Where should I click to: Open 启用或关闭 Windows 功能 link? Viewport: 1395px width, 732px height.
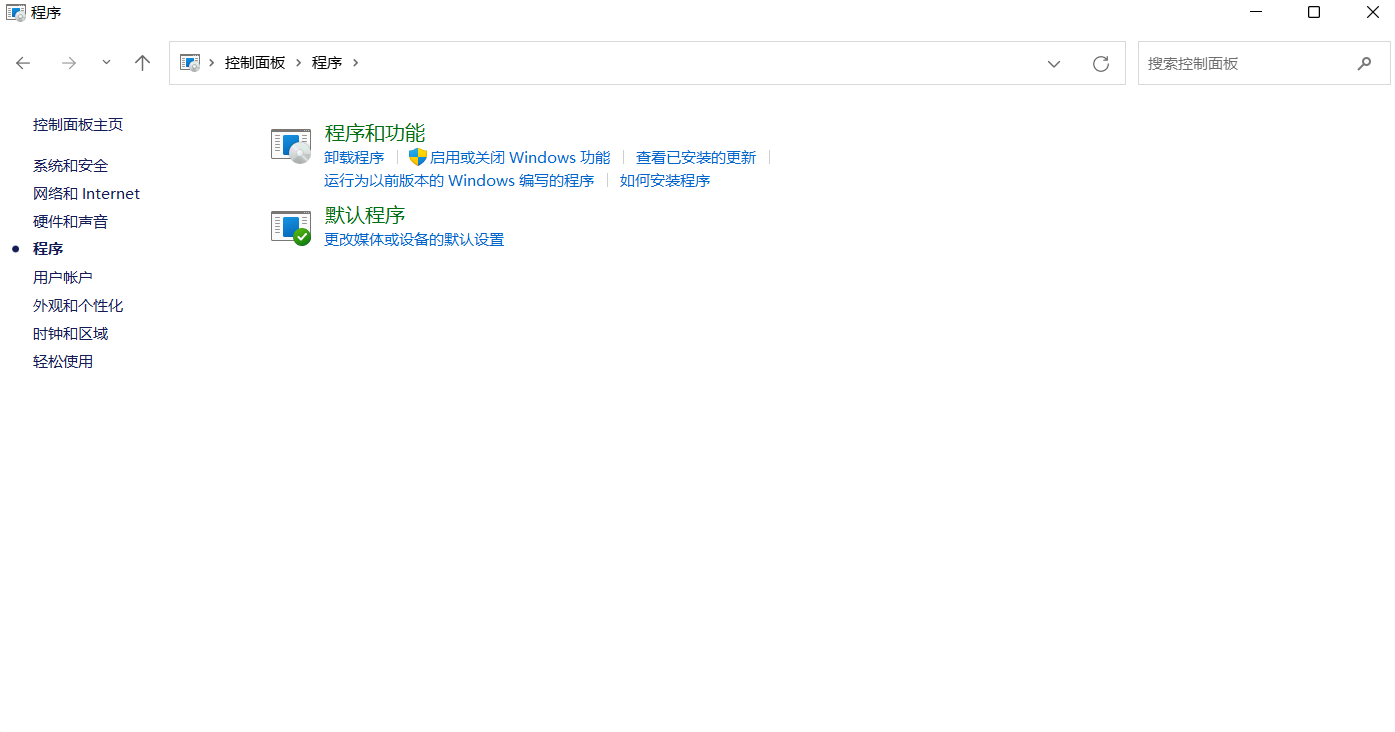pos(520,158)
